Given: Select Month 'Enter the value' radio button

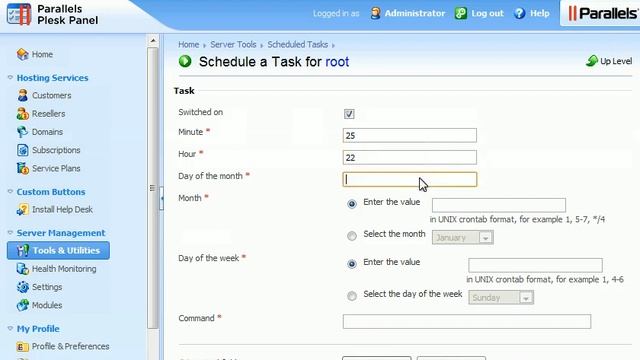Looking at the screenshot, I should pos(351,204).
